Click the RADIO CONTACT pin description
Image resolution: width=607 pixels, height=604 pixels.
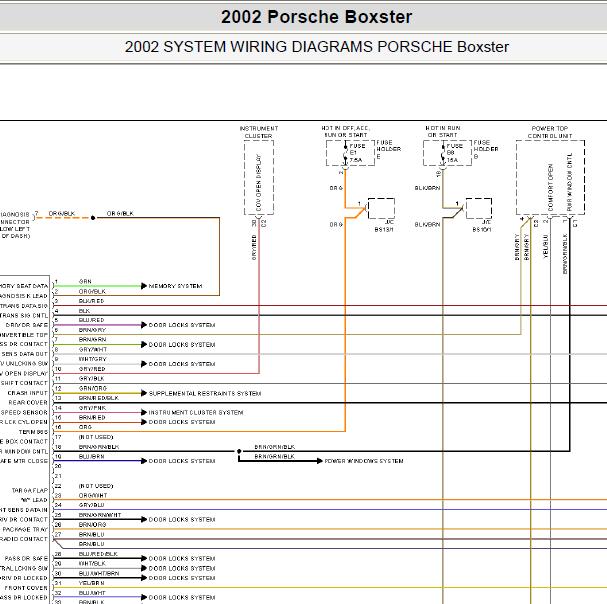tap(24, 539)
